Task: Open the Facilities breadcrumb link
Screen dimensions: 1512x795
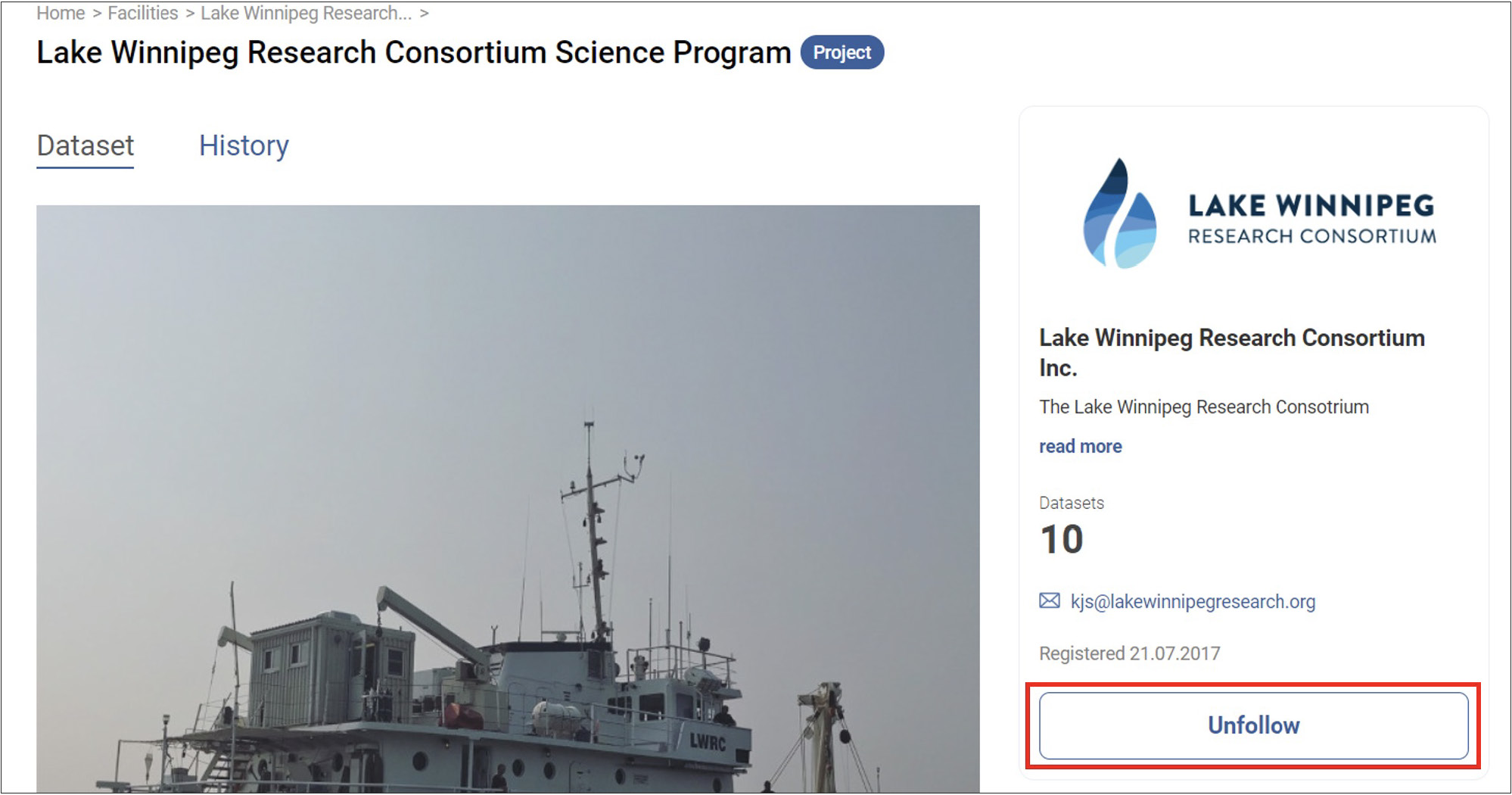Action: (x=143, y=14)
